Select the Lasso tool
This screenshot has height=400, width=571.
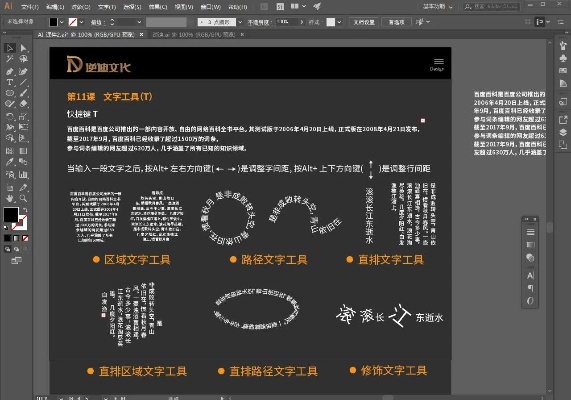(x=23, y=59)
